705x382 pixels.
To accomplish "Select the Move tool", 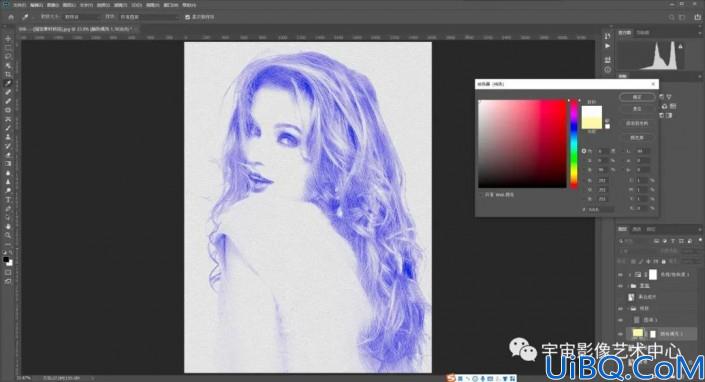I will tap(8, 39).
